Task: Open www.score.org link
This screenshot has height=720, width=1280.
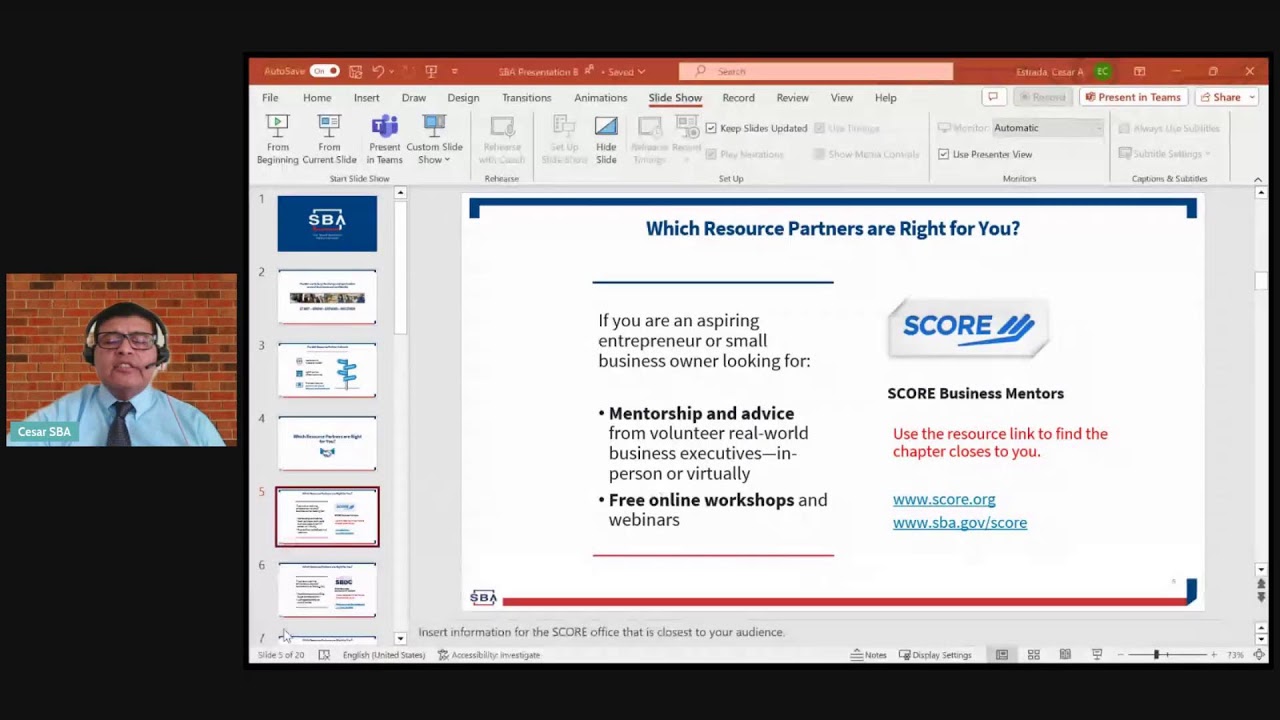Action: pos(944,499)
